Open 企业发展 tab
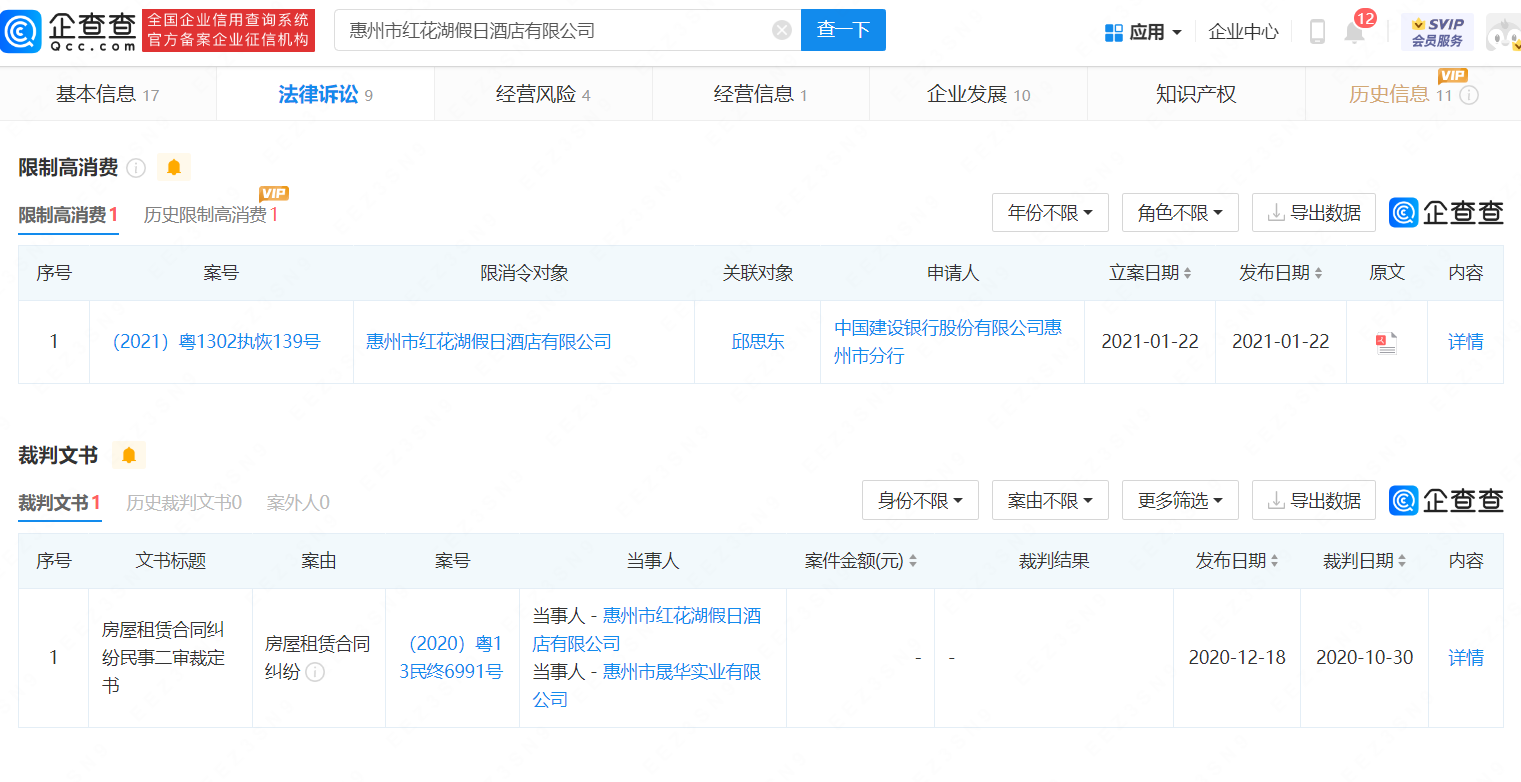This screenshot has height=782, width=1521. 978,95
